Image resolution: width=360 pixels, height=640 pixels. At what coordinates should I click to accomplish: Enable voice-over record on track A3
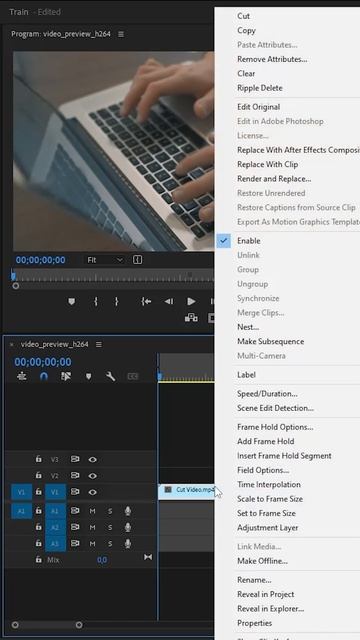pyautogui.click(x=128, y=543)
